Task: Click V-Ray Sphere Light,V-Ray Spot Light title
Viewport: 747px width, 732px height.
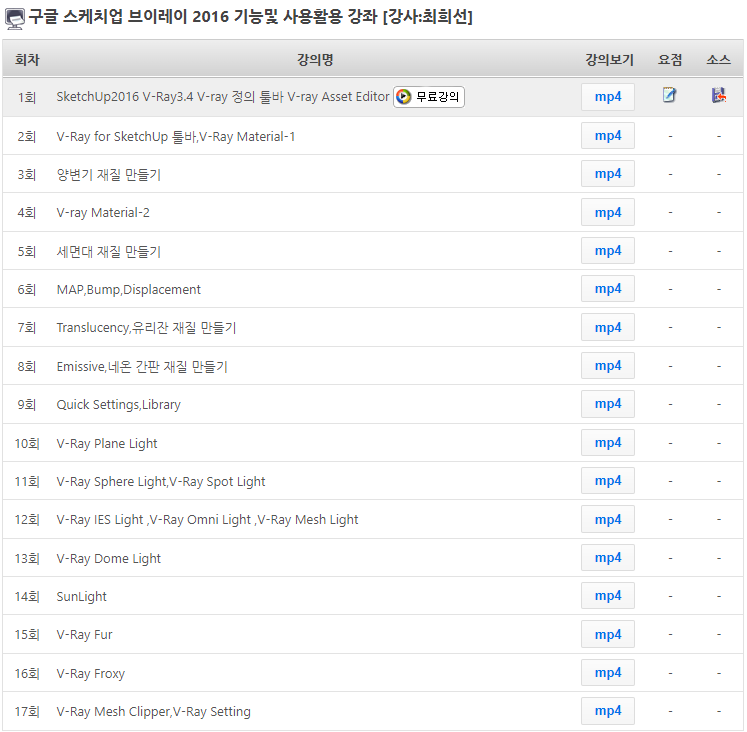Action: click(x=161, y=481)
